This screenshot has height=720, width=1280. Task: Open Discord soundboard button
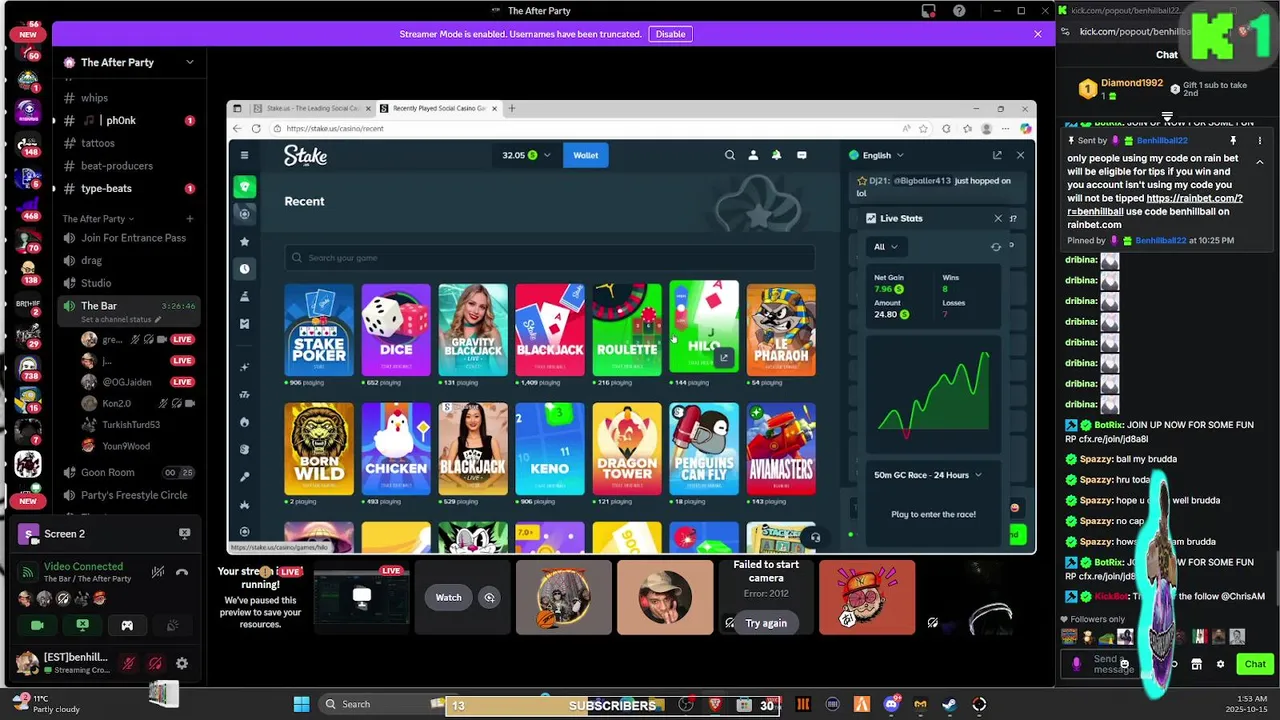click(x=172, y=625)
